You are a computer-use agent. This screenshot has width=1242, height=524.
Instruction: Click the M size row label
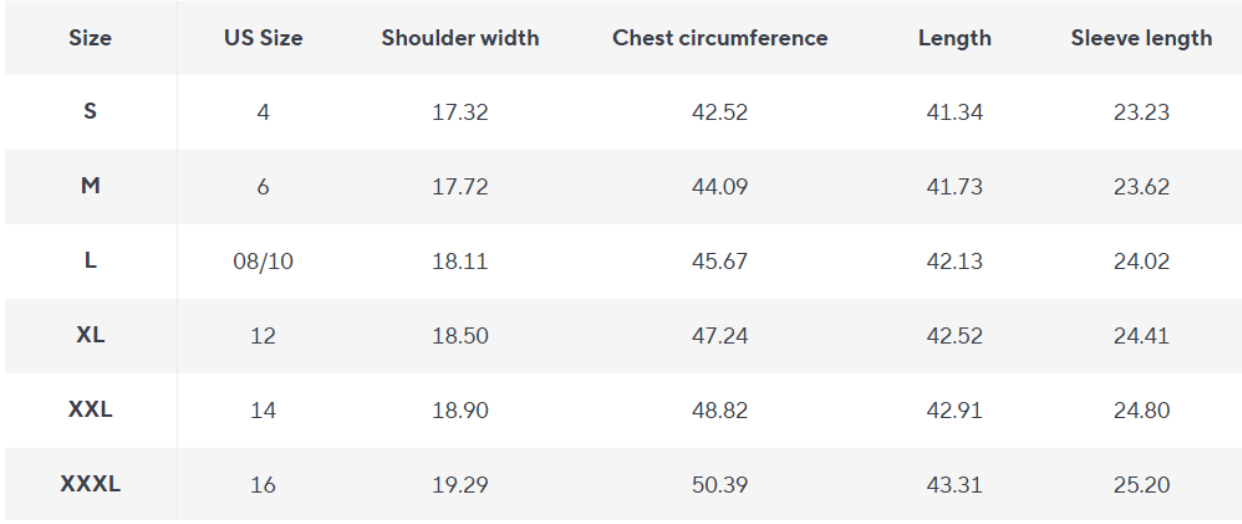[x=90, y=187]
